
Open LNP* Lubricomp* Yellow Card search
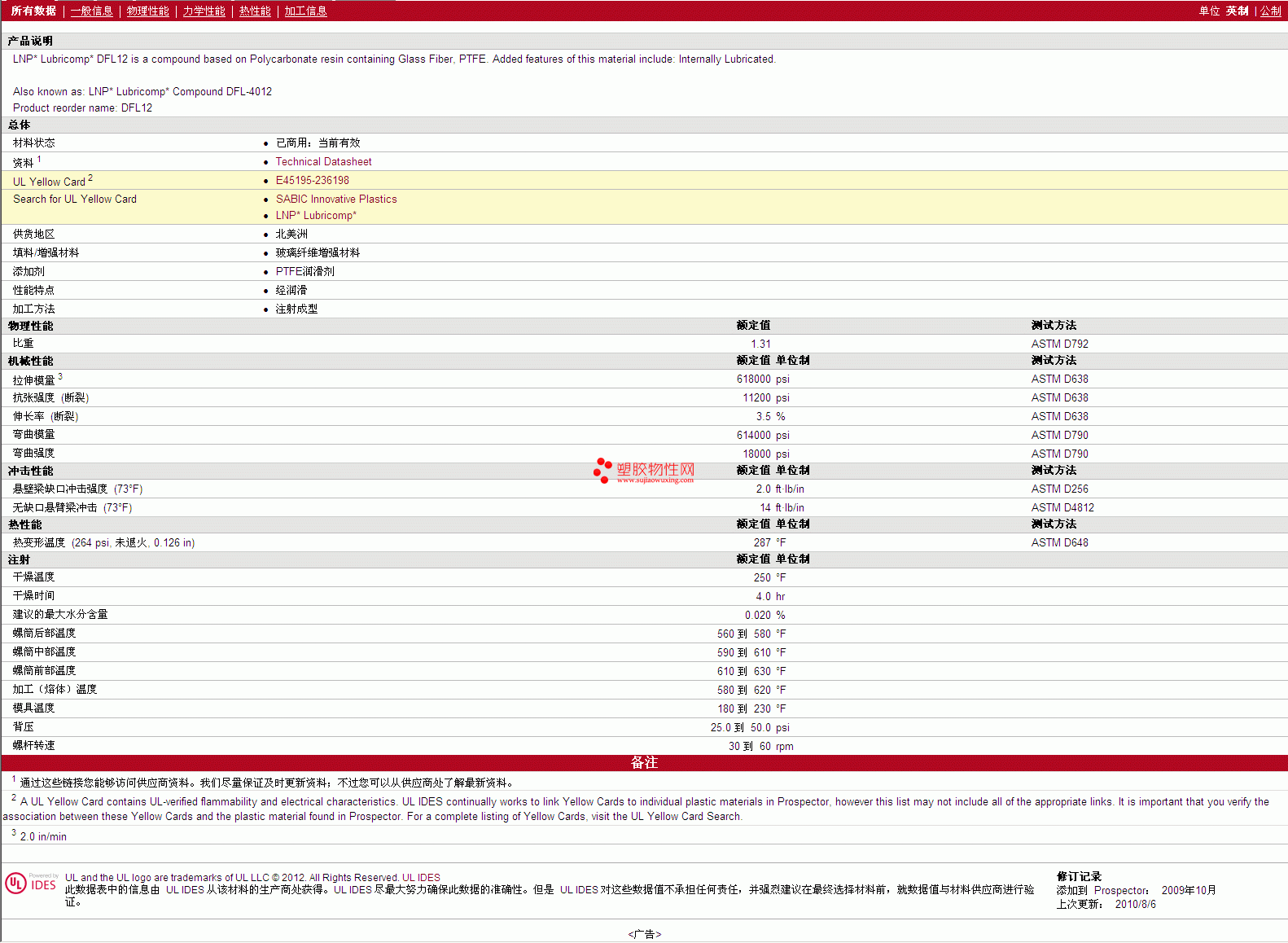click(x=316, y=215)
